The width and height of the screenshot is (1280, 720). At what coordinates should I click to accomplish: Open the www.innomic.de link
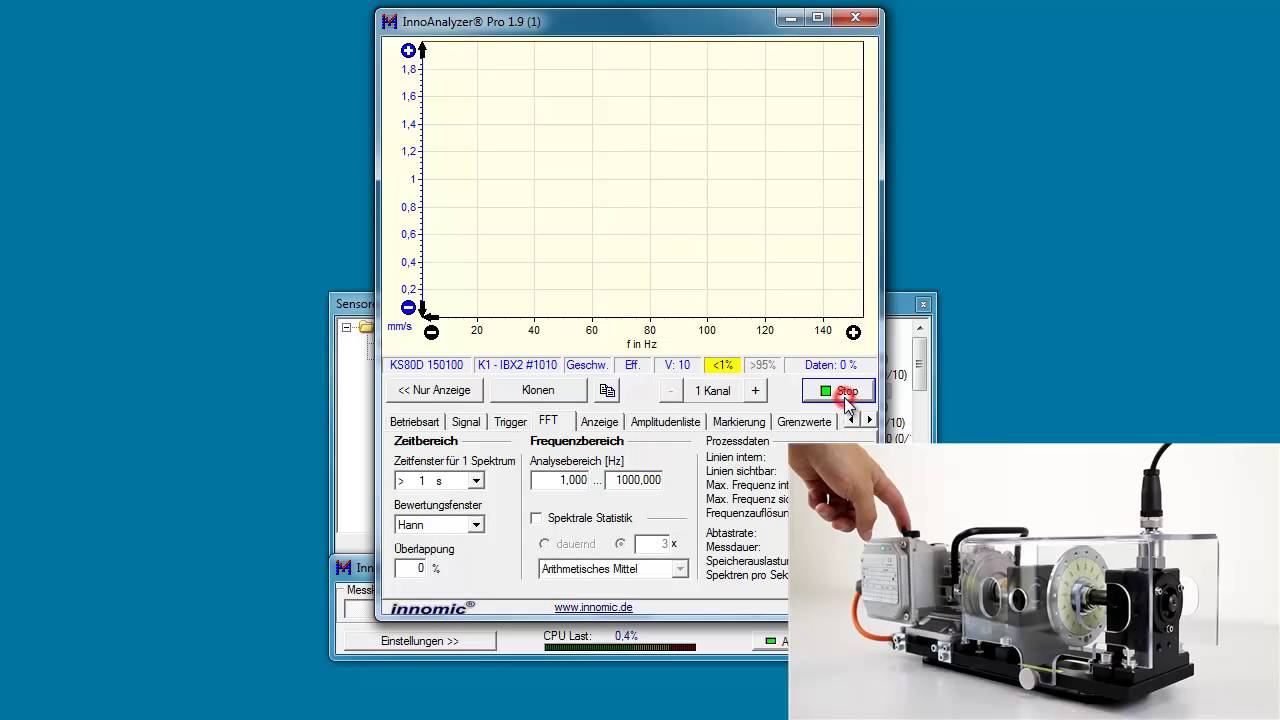(593, 607)
